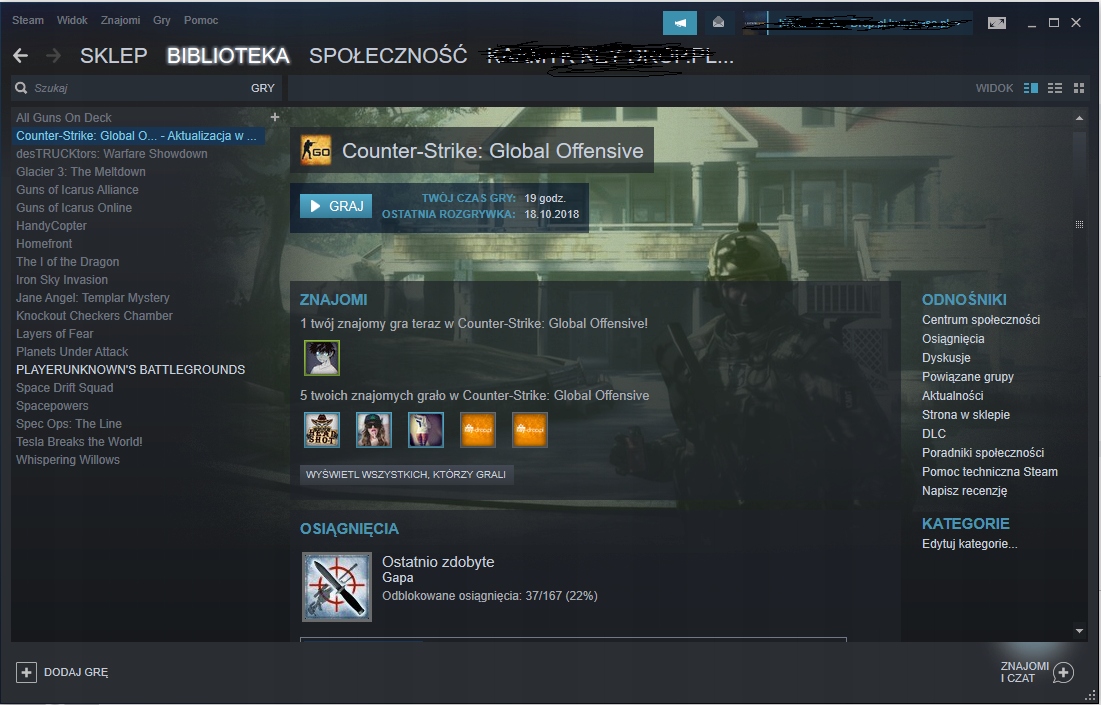Select Glacier 3: The Meltdown
Viewport: 1101px width, 705px height.
click(x=81, y=171)
